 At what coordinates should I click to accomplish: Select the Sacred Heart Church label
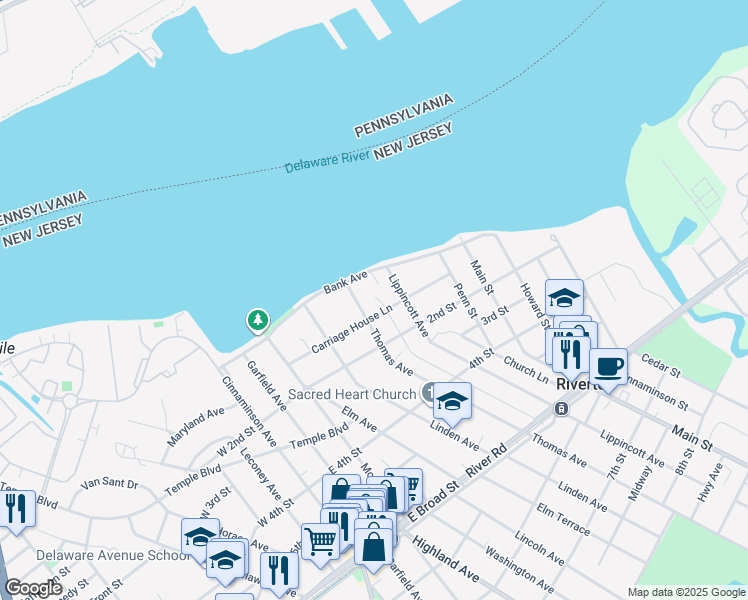(352, 394)
